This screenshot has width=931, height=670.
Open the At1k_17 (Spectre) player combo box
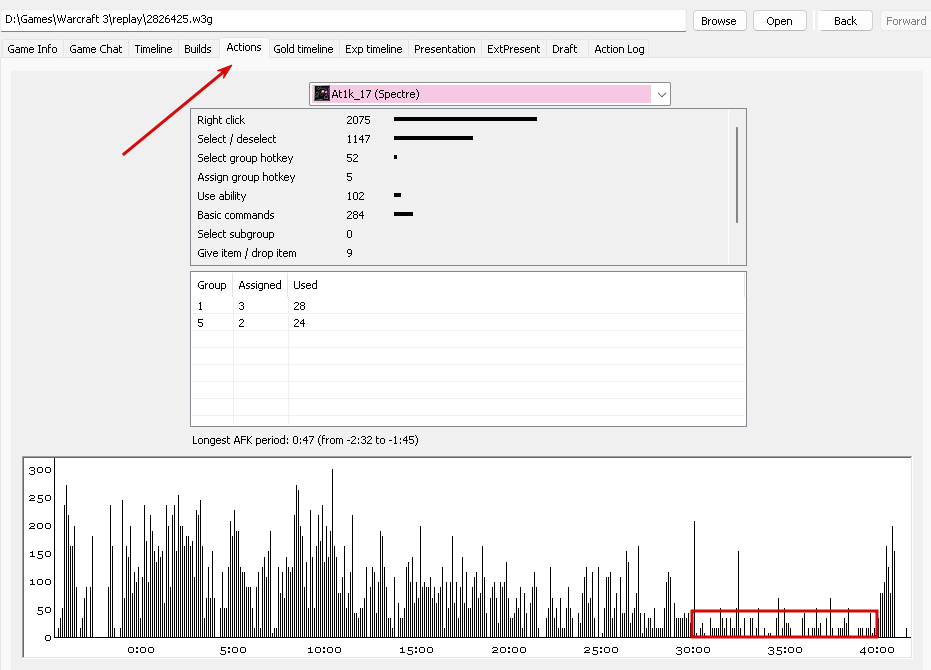coord(490,94)
